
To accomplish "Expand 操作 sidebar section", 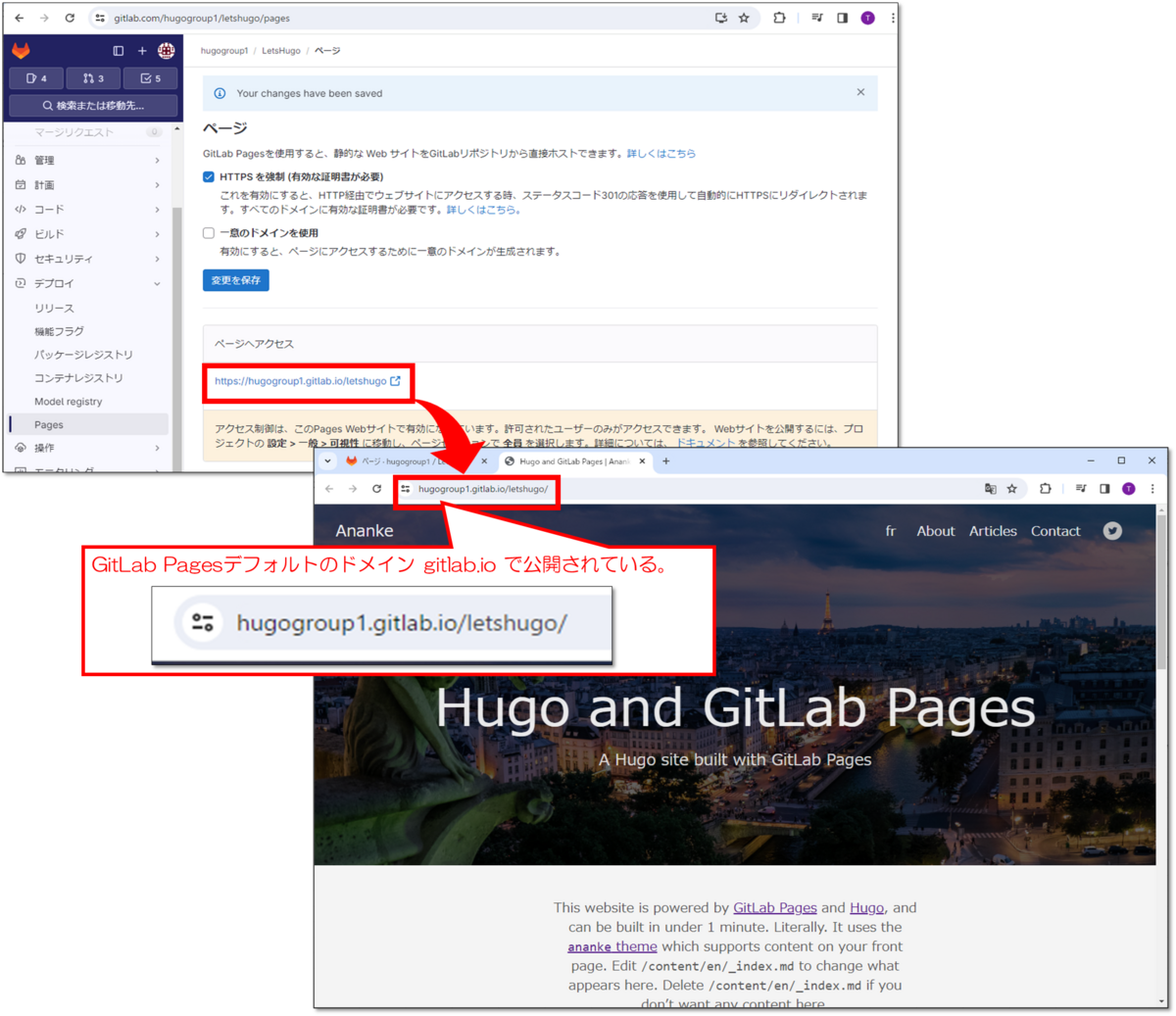I will tap(88, 448).
